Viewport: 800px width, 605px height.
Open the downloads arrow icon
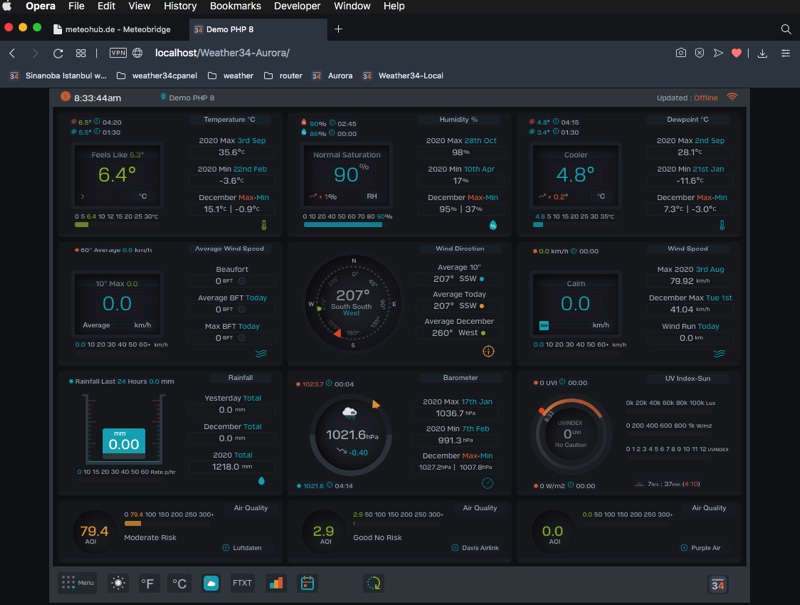point(762,53)
